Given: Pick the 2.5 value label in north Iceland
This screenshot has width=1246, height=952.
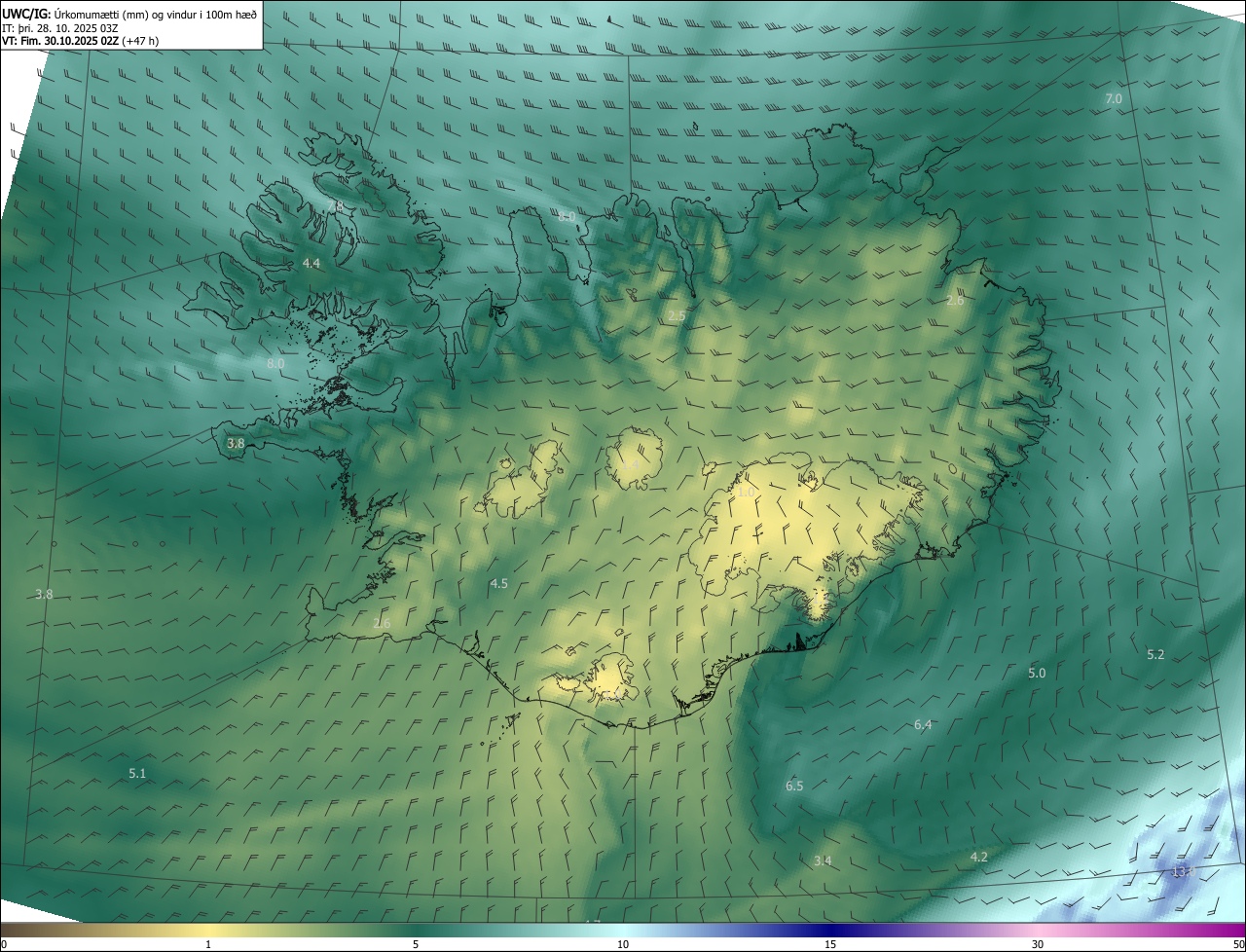Looking at the screenshot, I should tap(677, 316).
